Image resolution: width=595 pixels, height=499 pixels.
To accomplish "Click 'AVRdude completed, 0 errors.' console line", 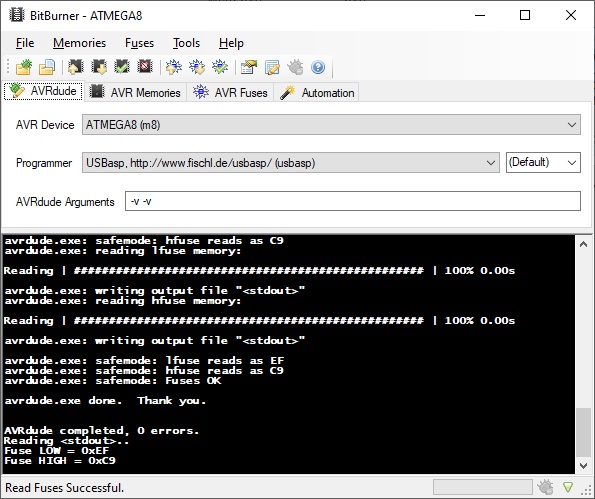I will 101,431.
